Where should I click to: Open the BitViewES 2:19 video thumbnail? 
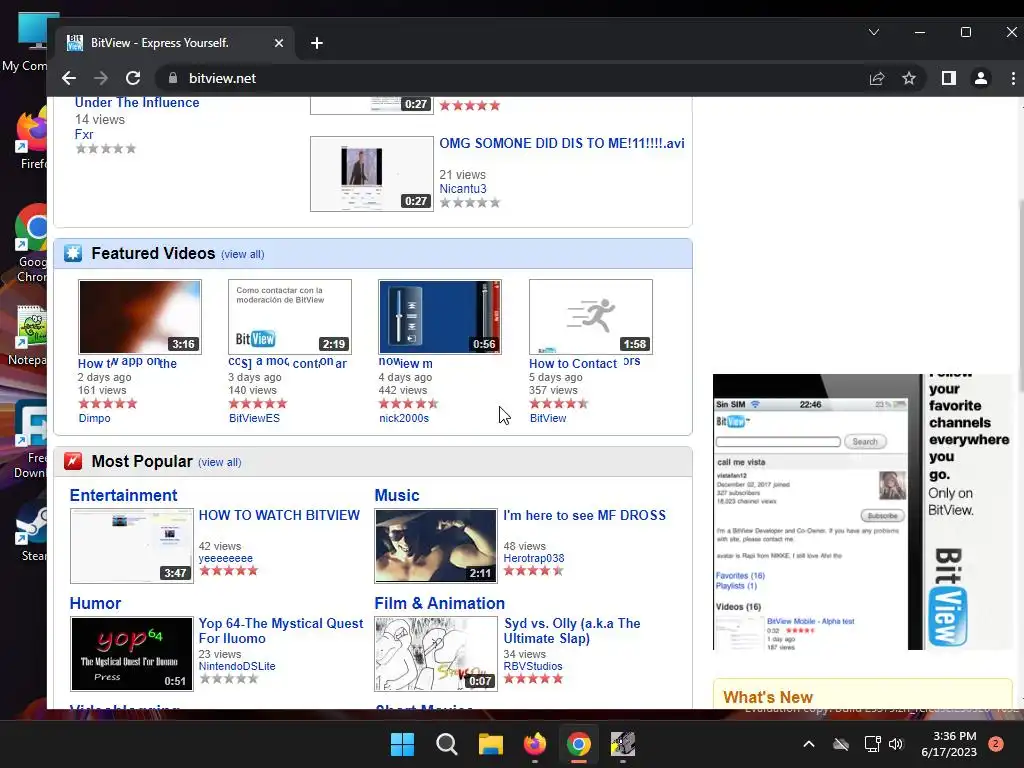click(290, 317)
